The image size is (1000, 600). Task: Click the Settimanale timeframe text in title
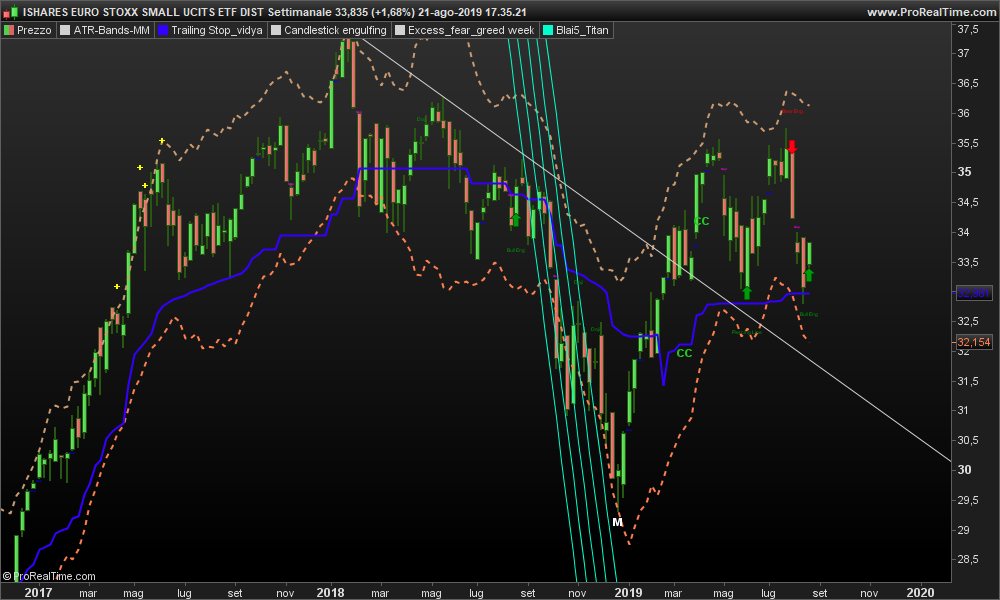point(299,11)
